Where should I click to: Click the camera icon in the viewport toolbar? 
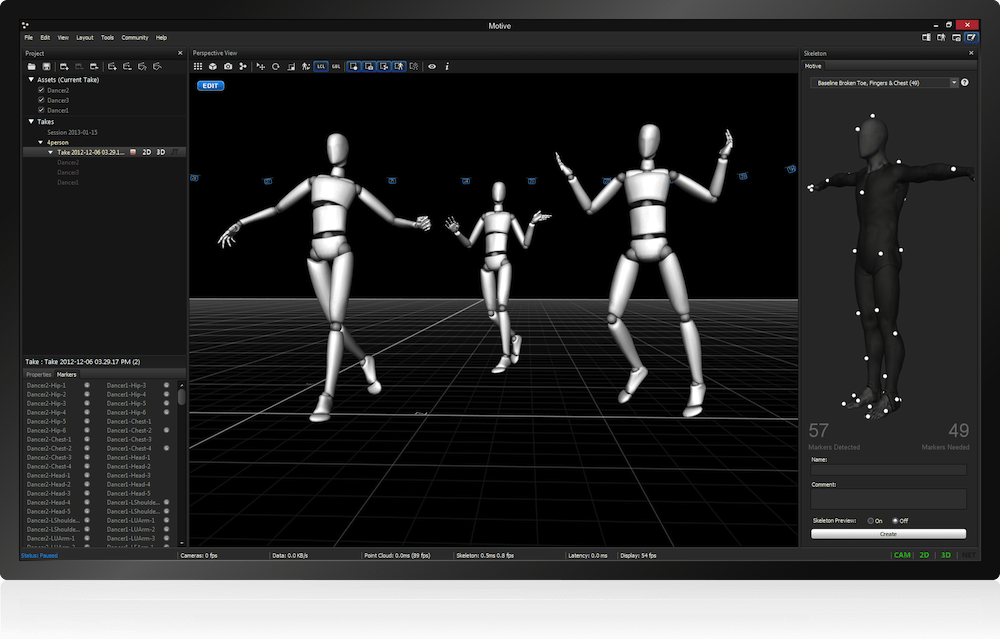tap(228, 66)
